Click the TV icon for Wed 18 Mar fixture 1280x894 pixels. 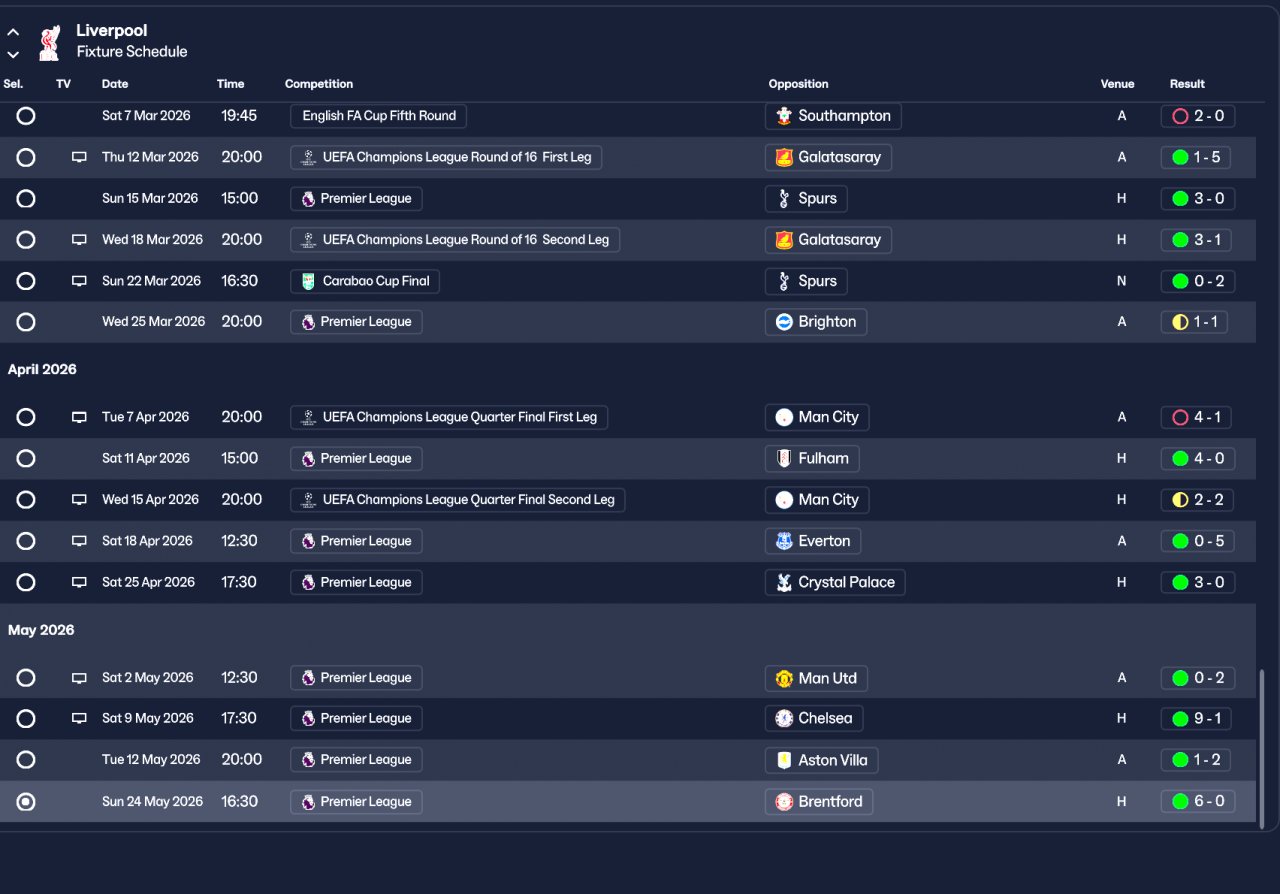click(79, 240)
